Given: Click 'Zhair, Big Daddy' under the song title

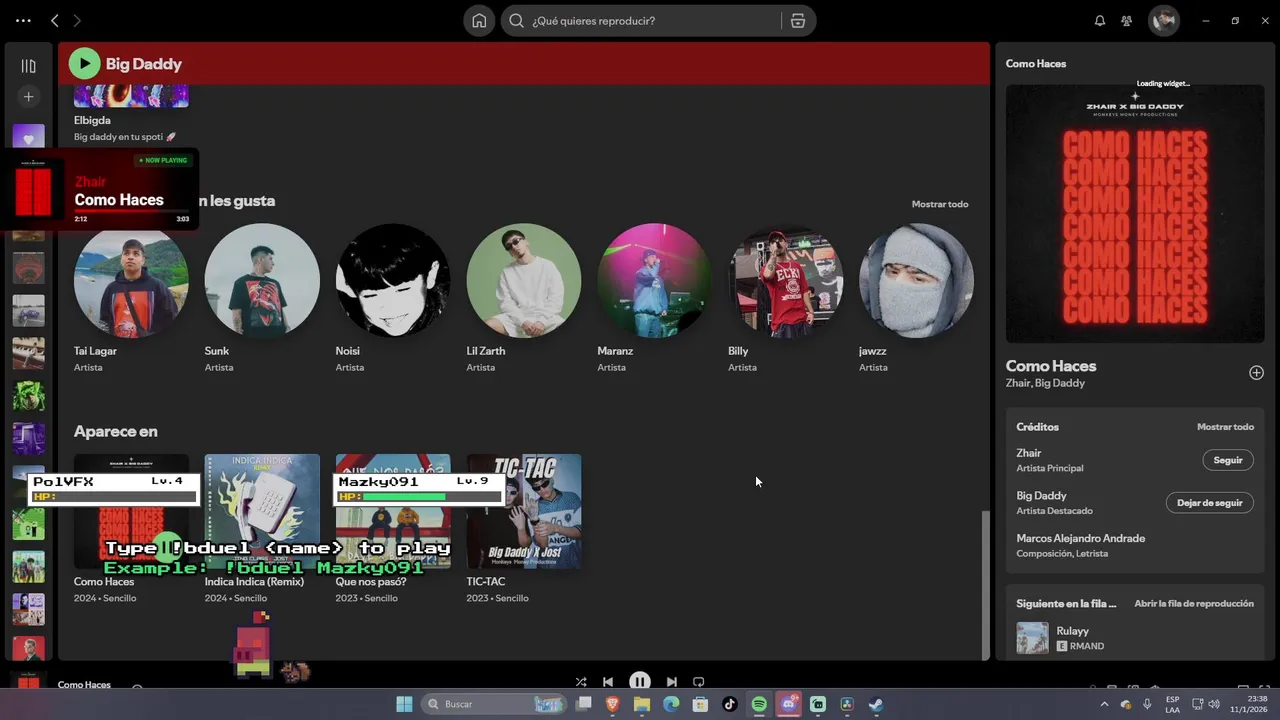Looking at the screenshot, I should click(x=1045, y=383).
